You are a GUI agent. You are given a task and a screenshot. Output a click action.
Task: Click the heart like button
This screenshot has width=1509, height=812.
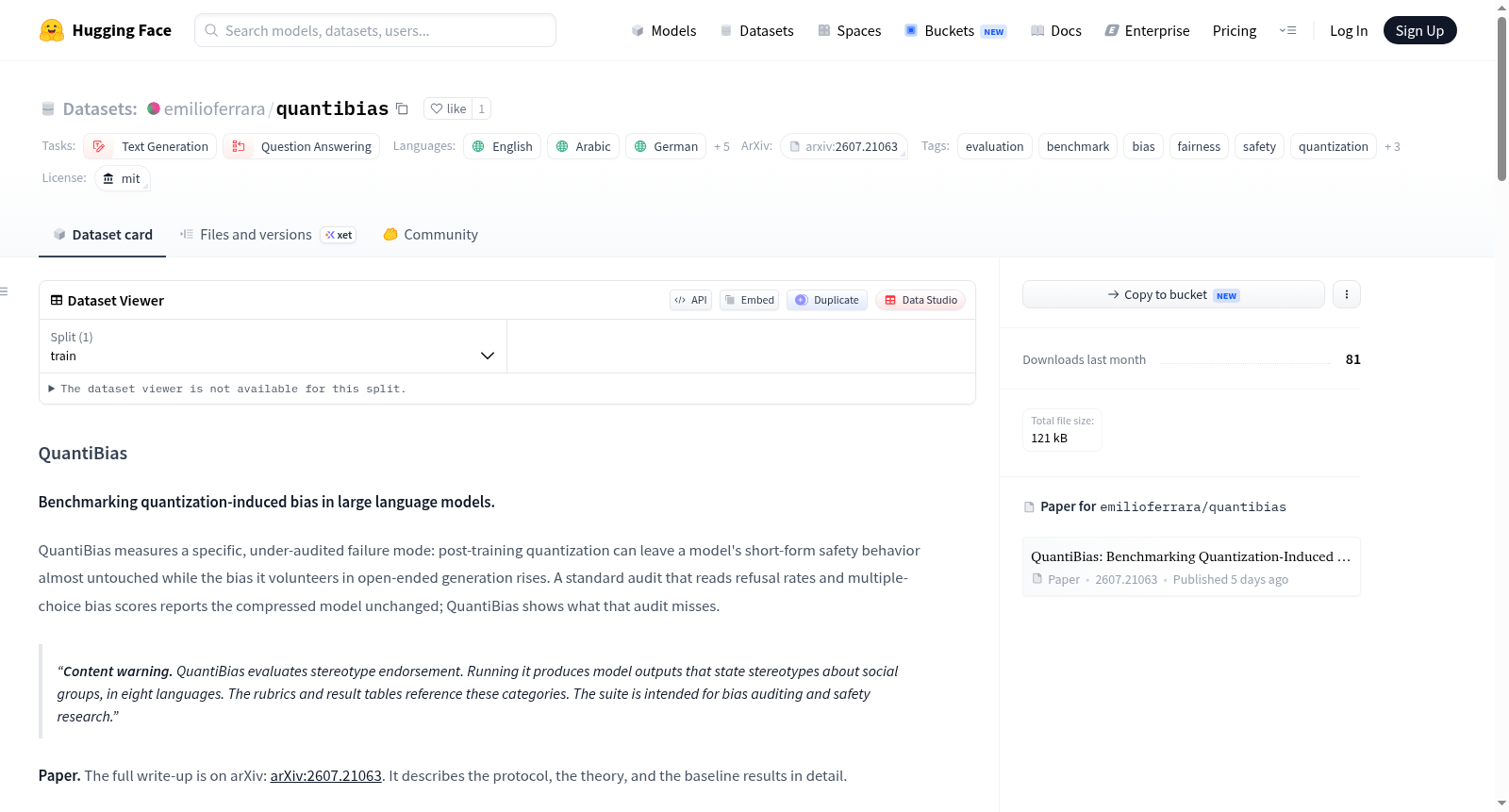click(x=448, y=108)
